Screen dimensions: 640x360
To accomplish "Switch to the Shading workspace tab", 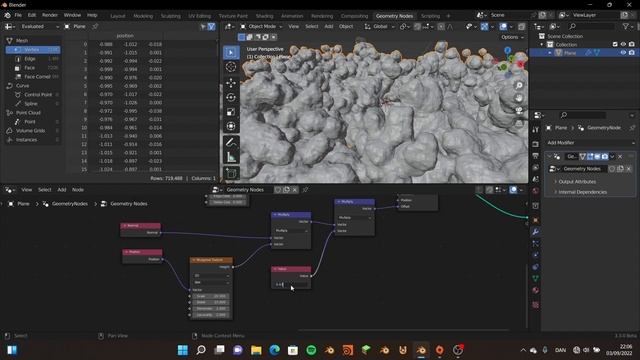I will (x=264, y=16).
